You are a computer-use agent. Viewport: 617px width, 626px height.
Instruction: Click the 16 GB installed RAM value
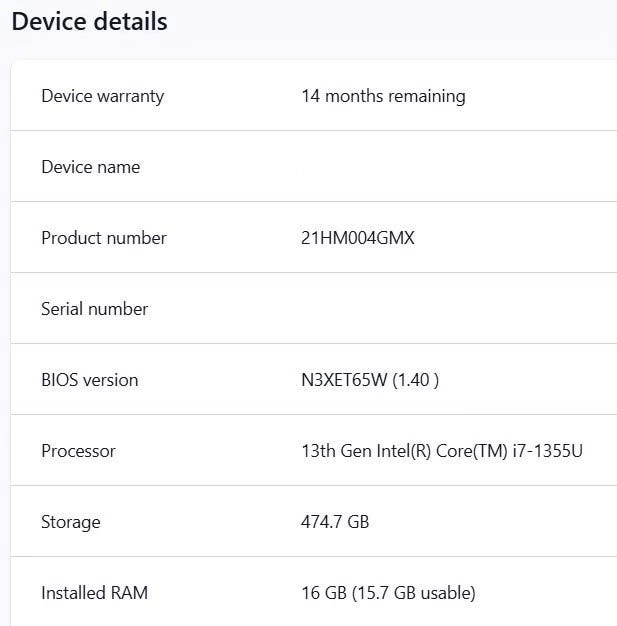click(x=324, y=593)
